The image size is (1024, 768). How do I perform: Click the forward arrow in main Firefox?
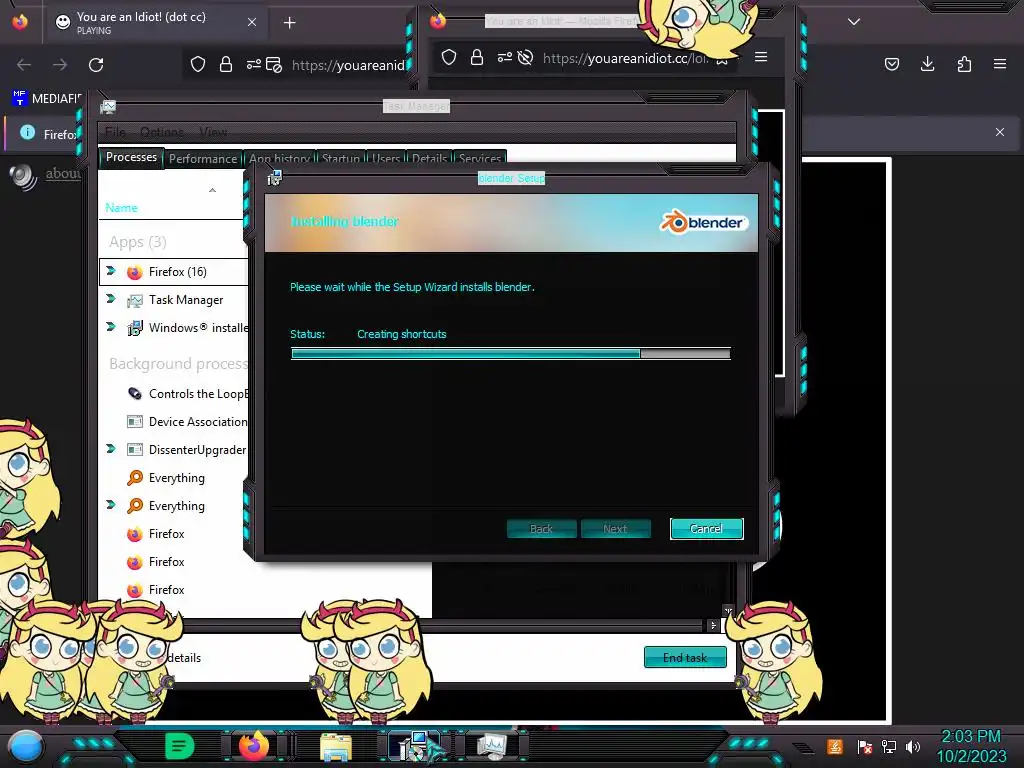point(60,65)
